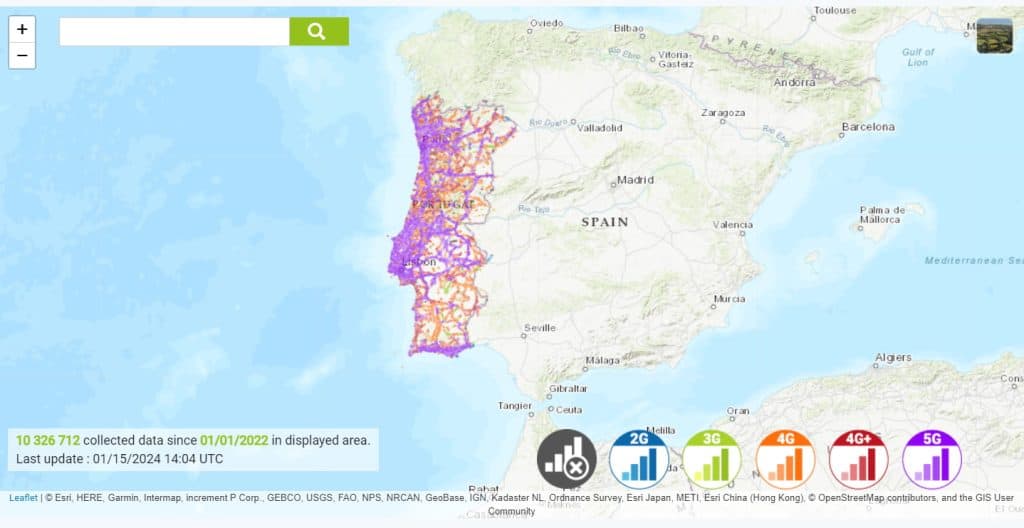1024x528 pixels.
Task: Click the Oviedo city label
Action: pos(547,23)
